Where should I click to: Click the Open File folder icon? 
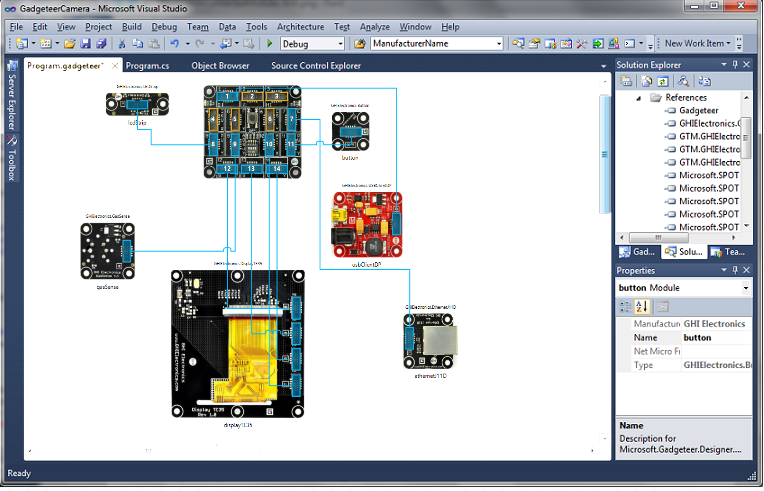pyautogui.click(x=70, y=44)
